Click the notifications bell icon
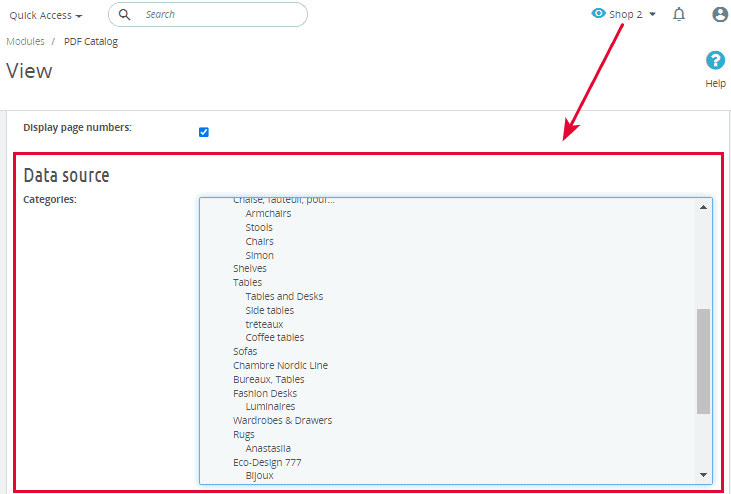 [679, 15]
